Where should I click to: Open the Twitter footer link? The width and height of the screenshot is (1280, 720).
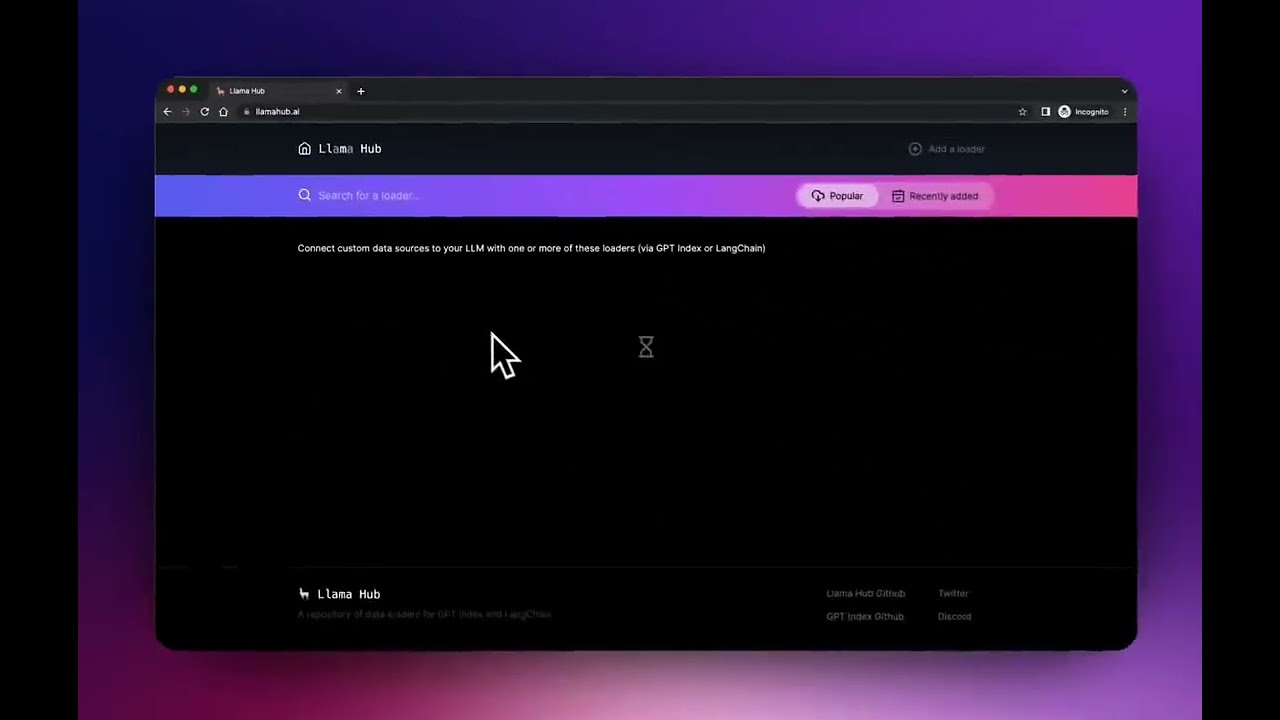click(953, 594)
